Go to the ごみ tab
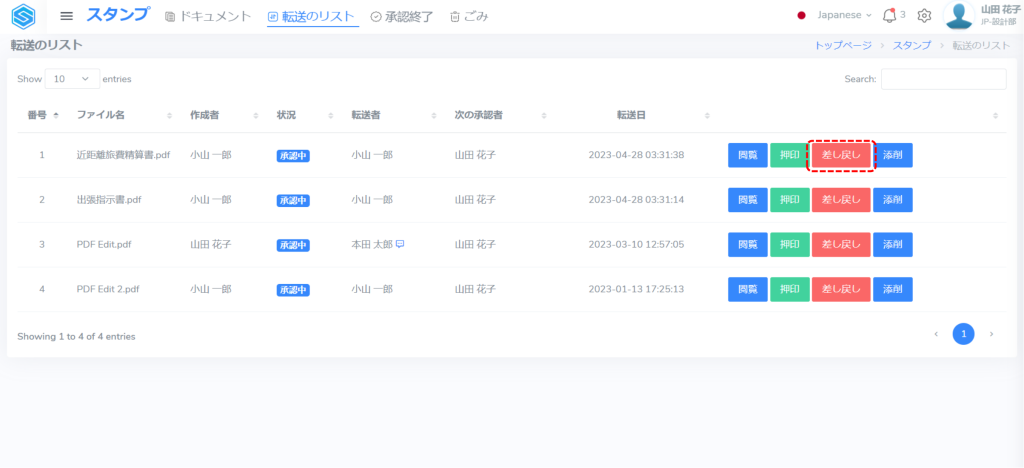This screenshot has width=1024, height=468. point(469,16)
